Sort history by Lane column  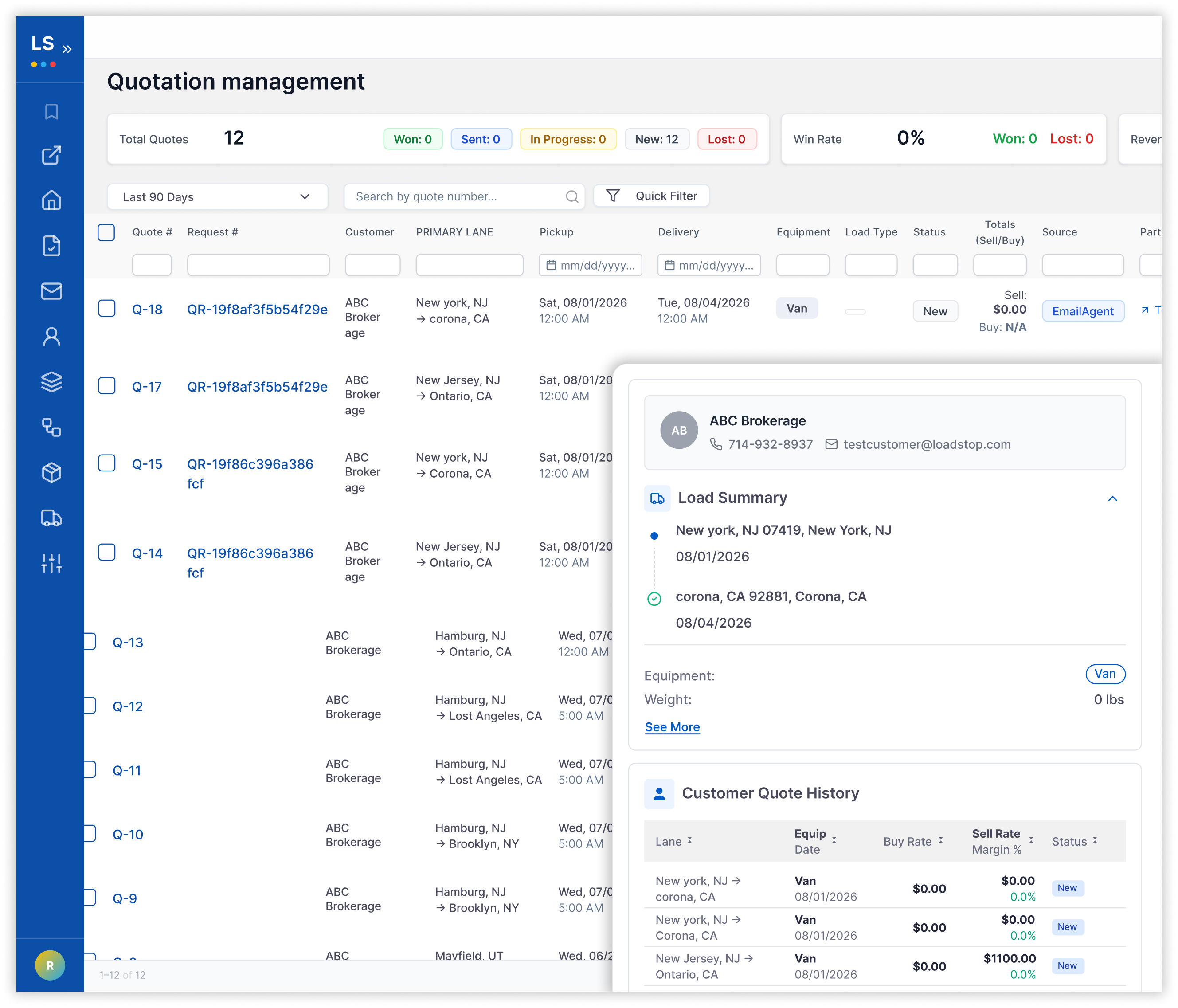coord(689,840)
